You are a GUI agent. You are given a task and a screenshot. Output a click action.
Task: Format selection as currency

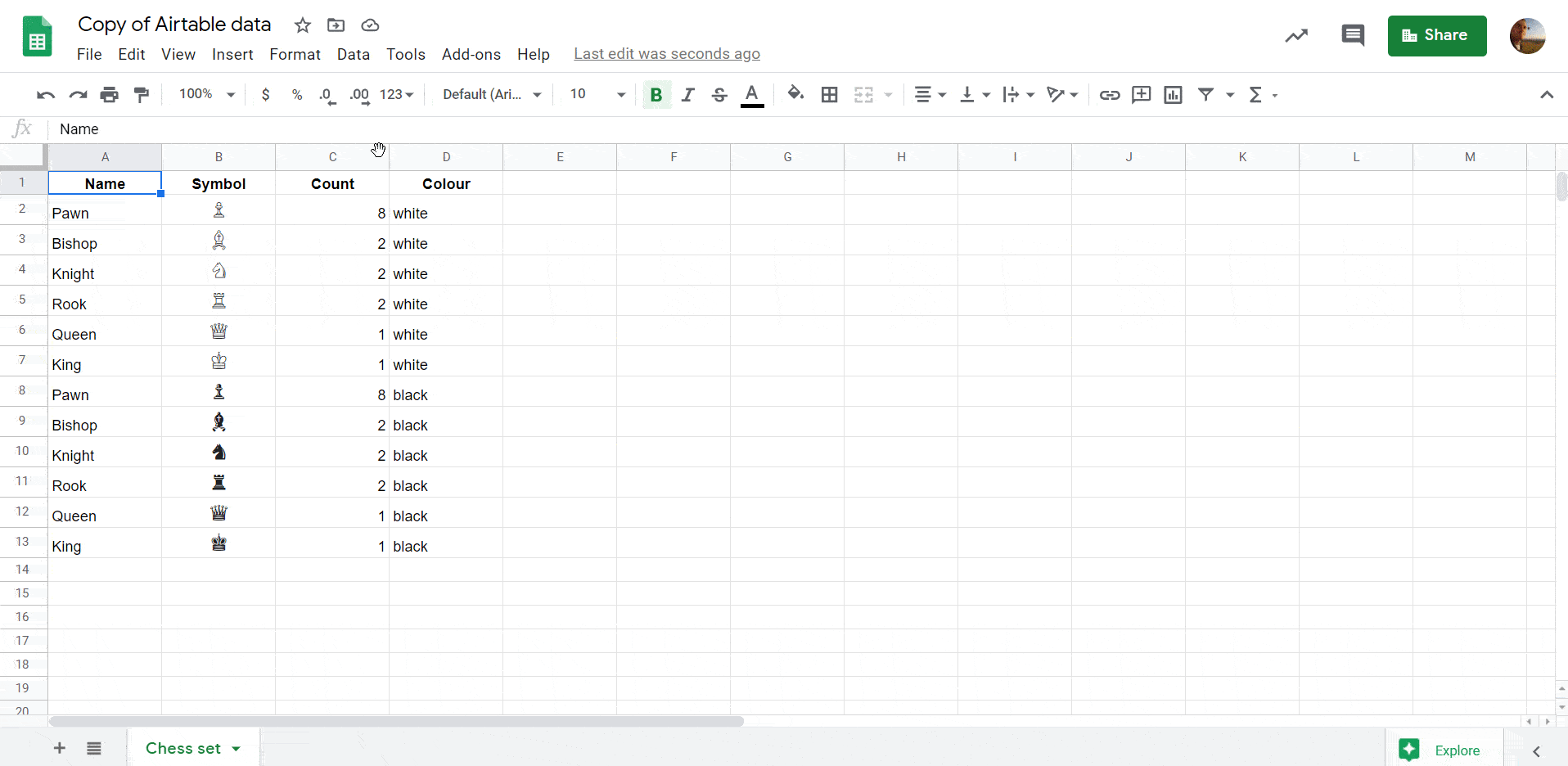click(x=265, y=94)
